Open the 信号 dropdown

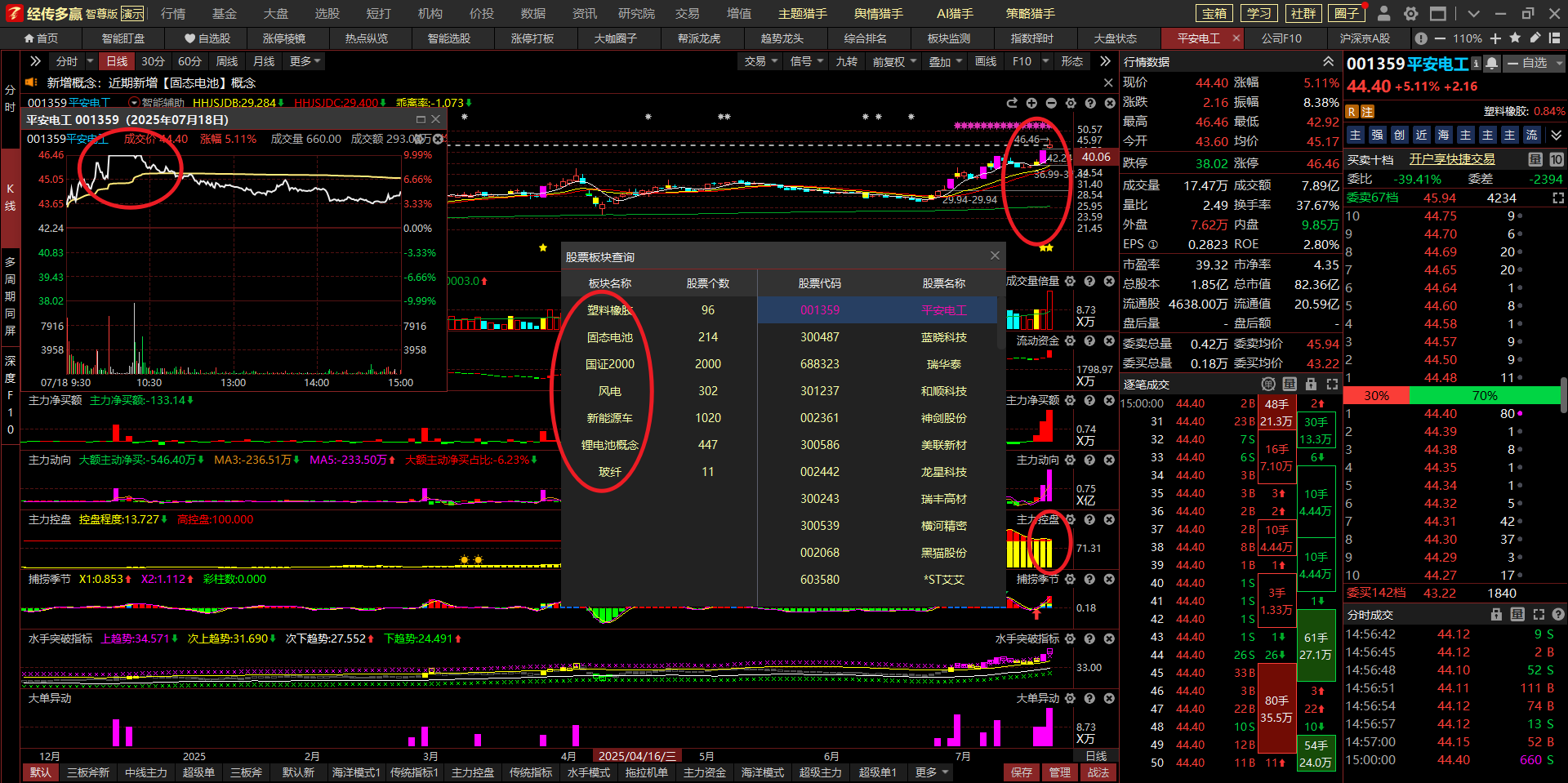[806, 61]
